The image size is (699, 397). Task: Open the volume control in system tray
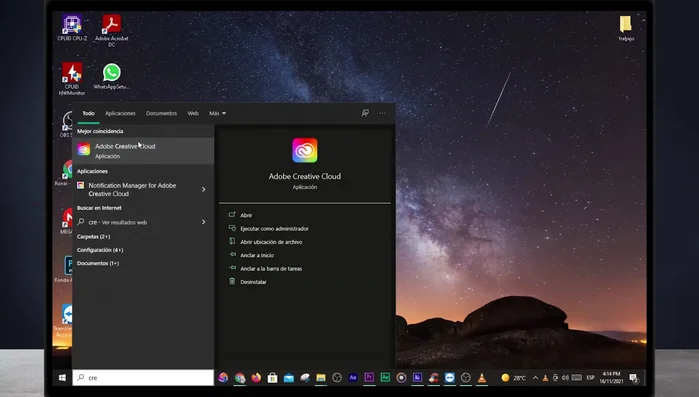(565, 378)
